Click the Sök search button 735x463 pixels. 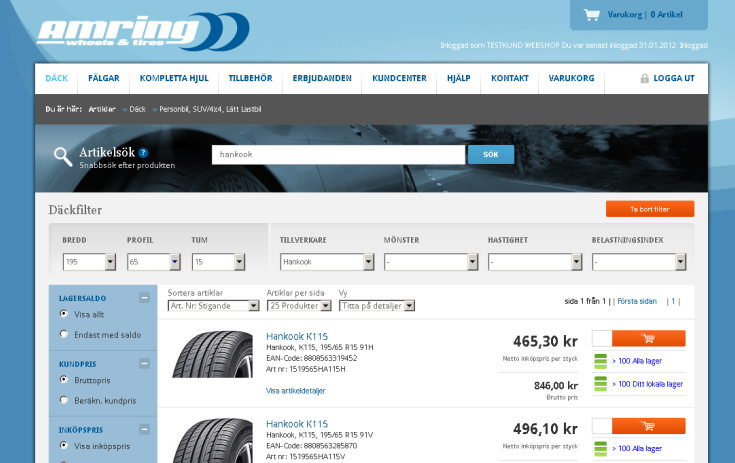pyautogui.click(x=491, y=155)
